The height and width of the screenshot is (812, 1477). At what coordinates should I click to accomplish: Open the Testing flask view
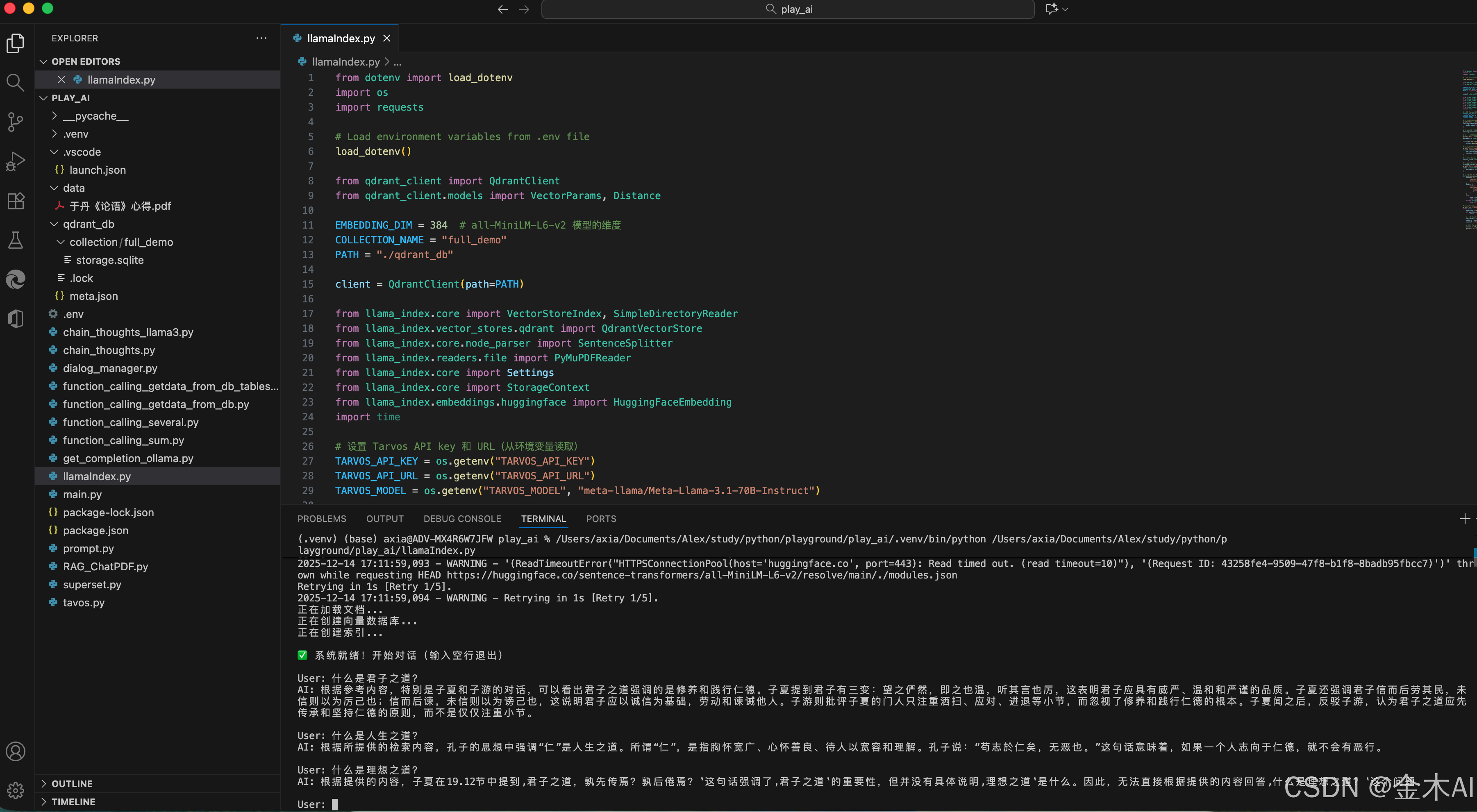[16, 240]
